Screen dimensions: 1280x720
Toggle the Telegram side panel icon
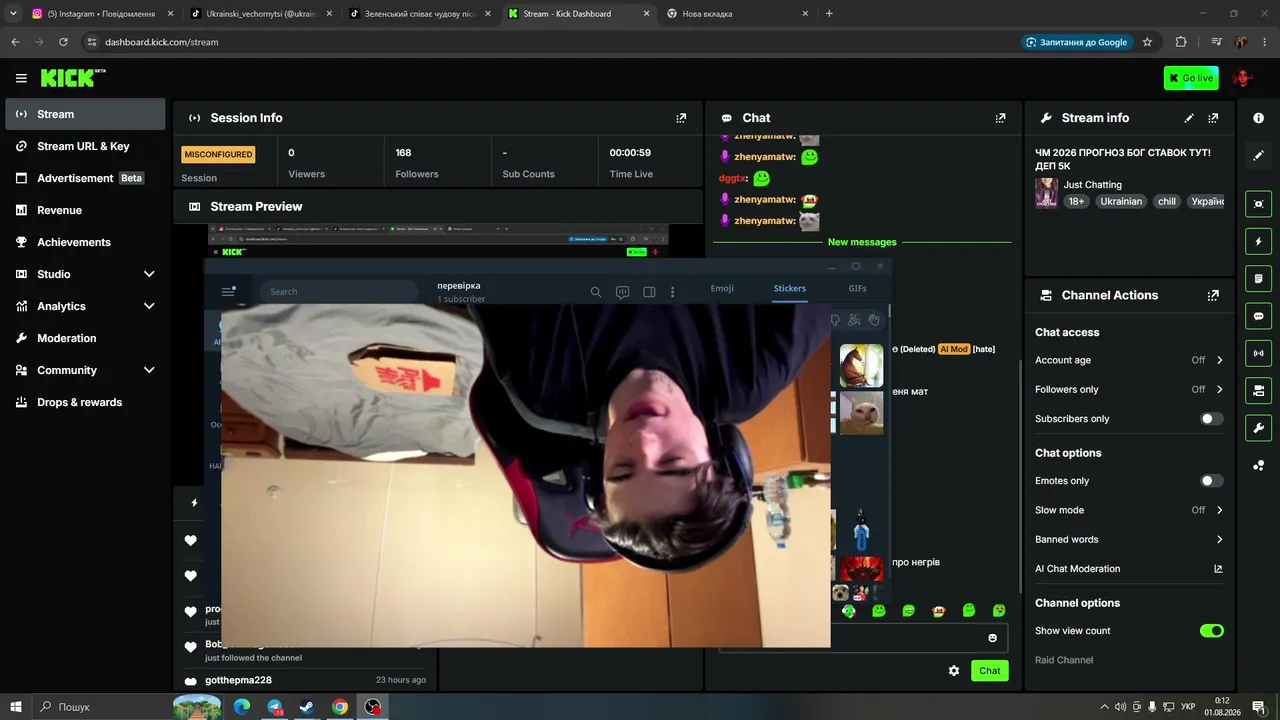point(649,292)
